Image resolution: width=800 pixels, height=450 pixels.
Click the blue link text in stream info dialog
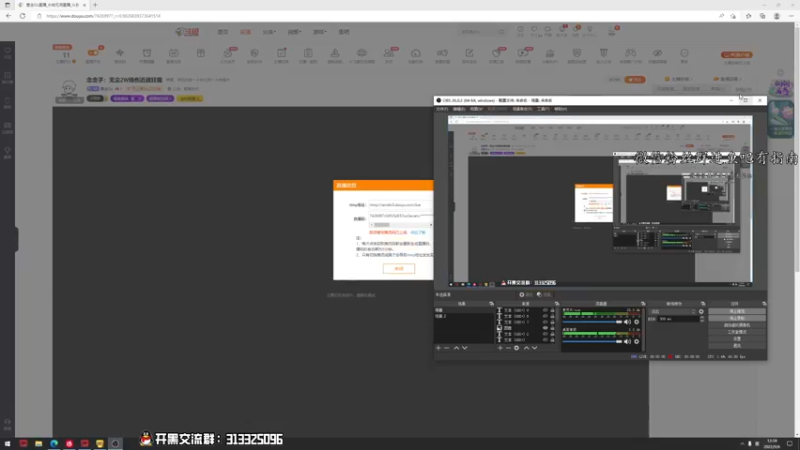click(418, 232)
